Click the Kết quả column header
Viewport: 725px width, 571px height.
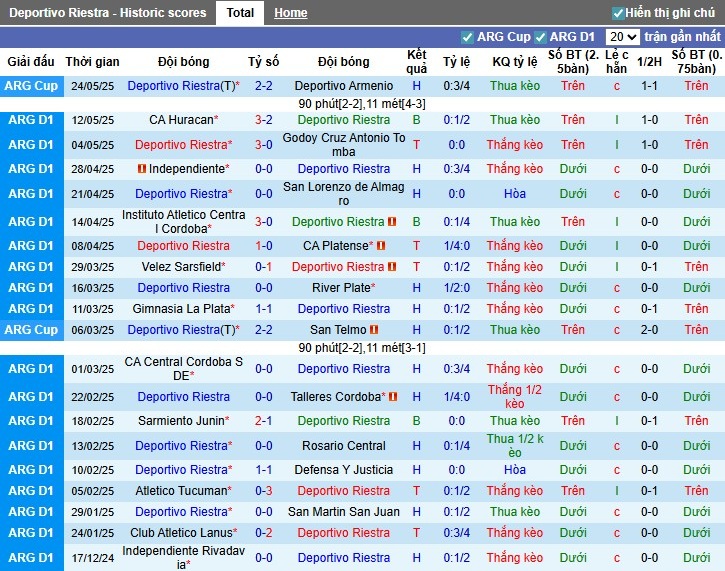click(417, 62)
